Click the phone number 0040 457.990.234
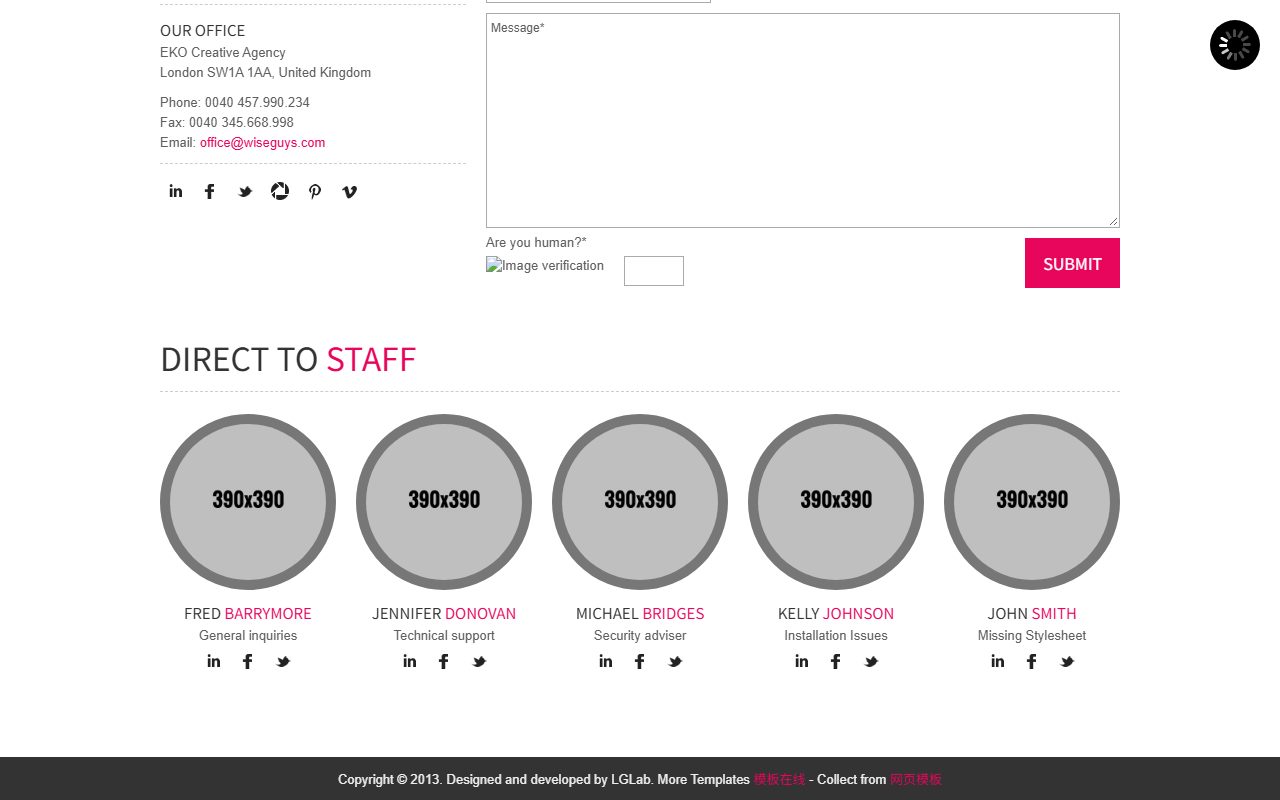This screenshot has height=800, width=1280. 257,102
